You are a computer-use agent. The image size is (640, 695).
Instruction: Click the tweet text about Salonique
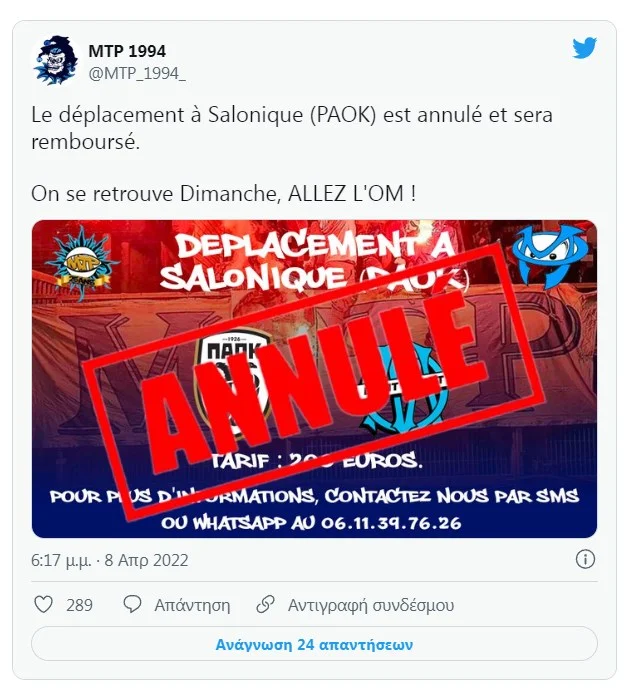point(292,128)
